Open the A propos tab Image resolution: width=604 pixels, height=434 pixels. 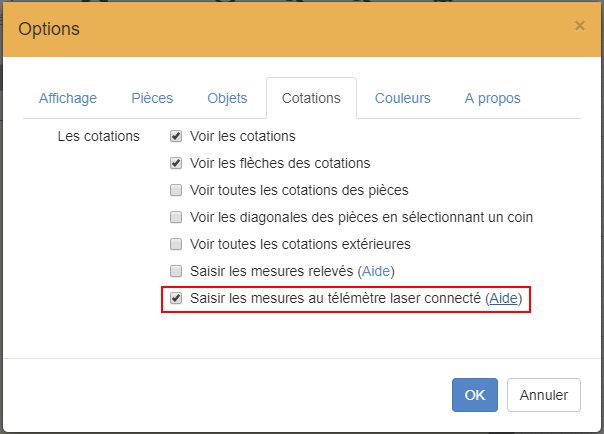(x=492, y=98)
